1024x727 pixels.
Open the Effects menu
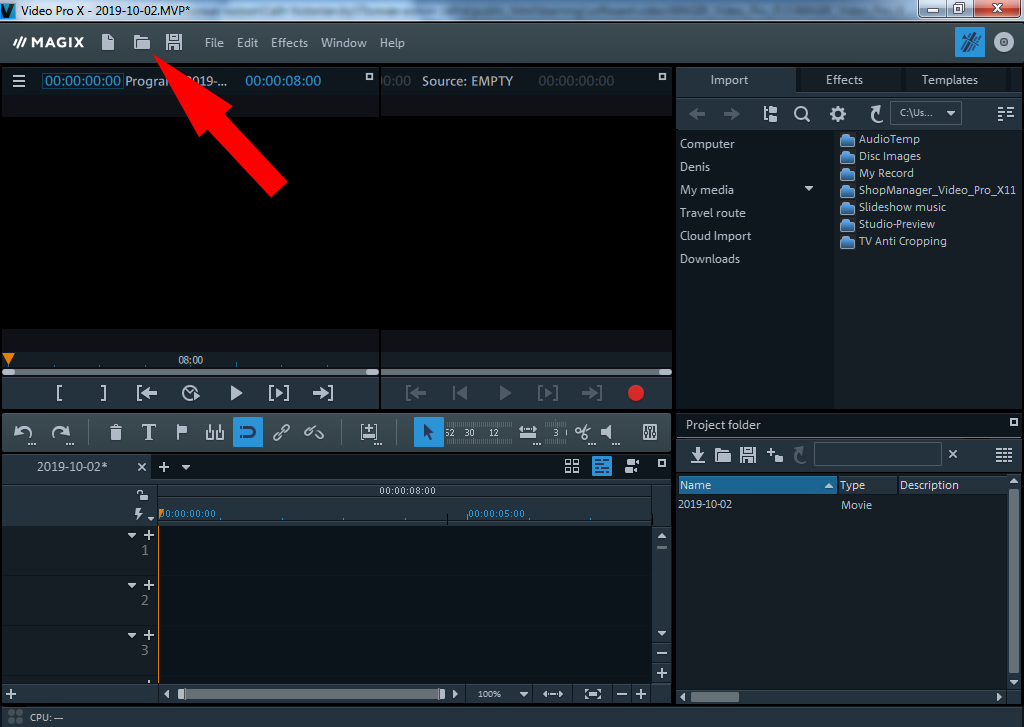tap(289, 43)
